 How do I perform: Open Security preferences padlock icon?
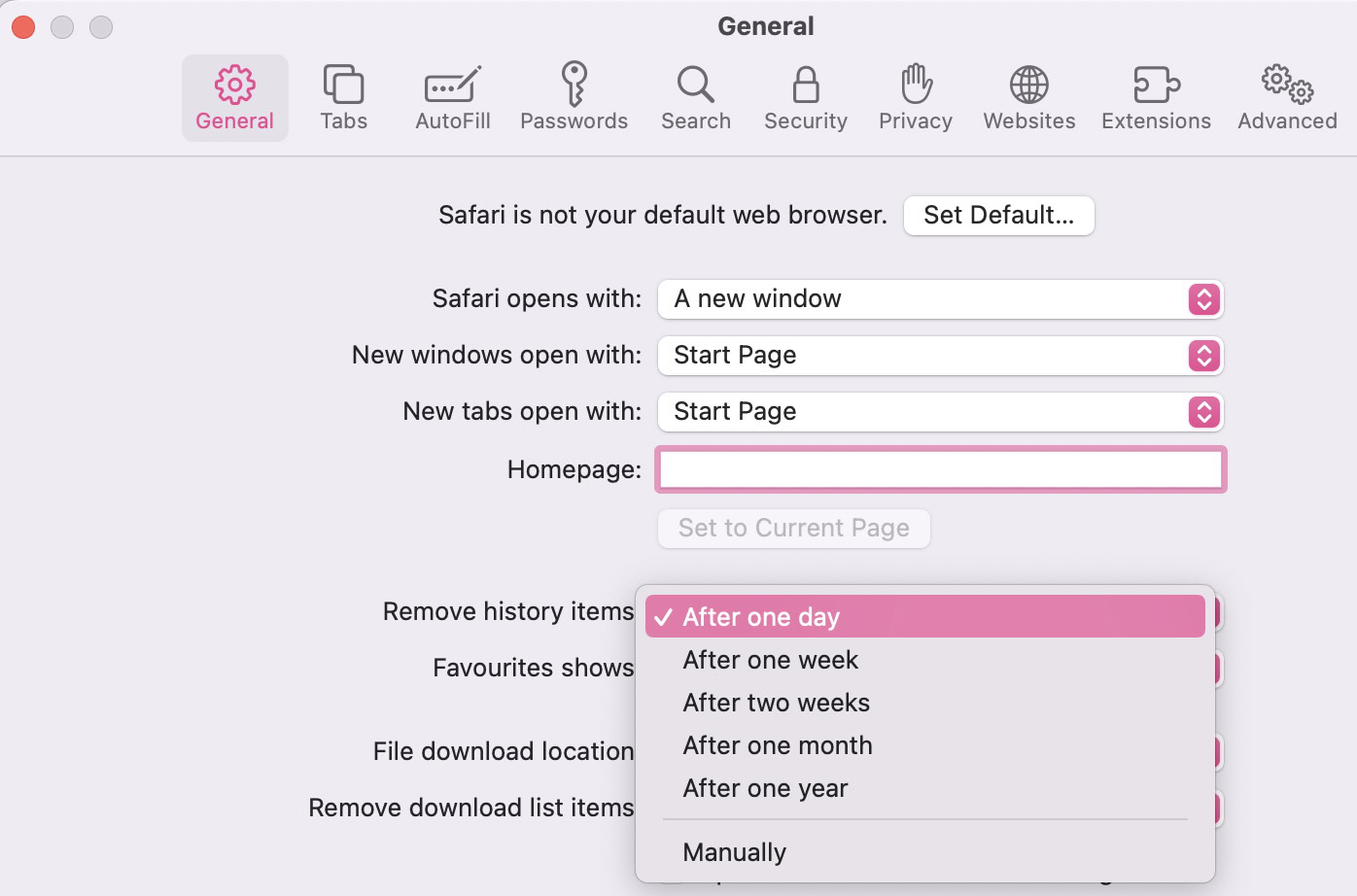point(806,85)
